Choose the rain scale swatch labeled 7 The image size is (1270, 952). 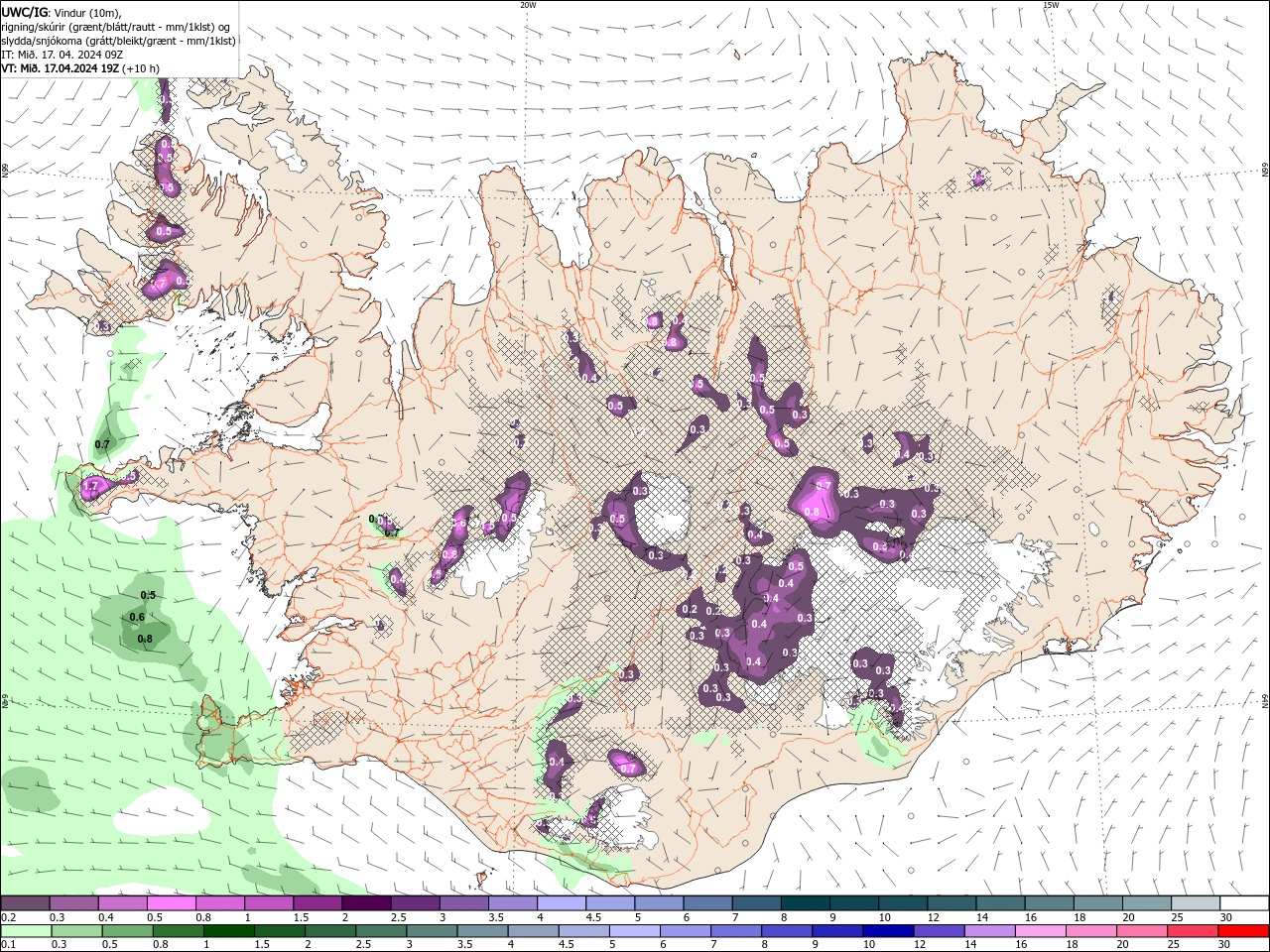[736, 931]
